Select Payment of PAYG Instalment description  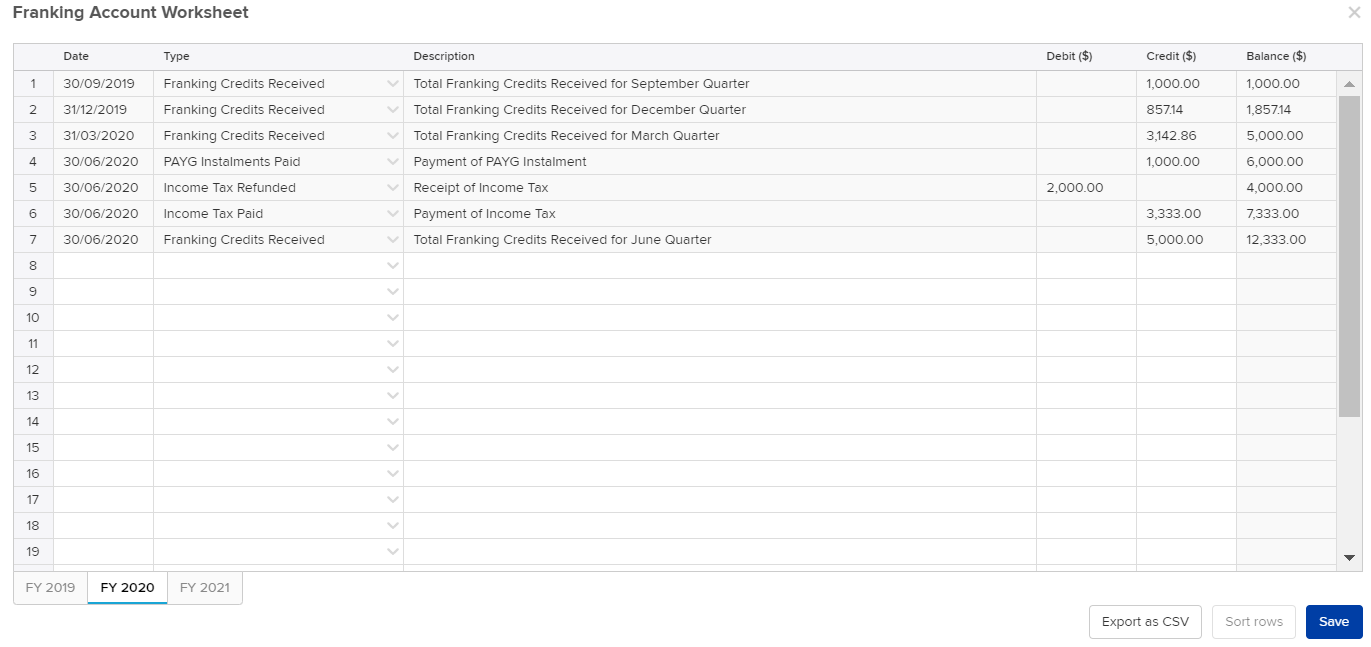coord(720,162)
